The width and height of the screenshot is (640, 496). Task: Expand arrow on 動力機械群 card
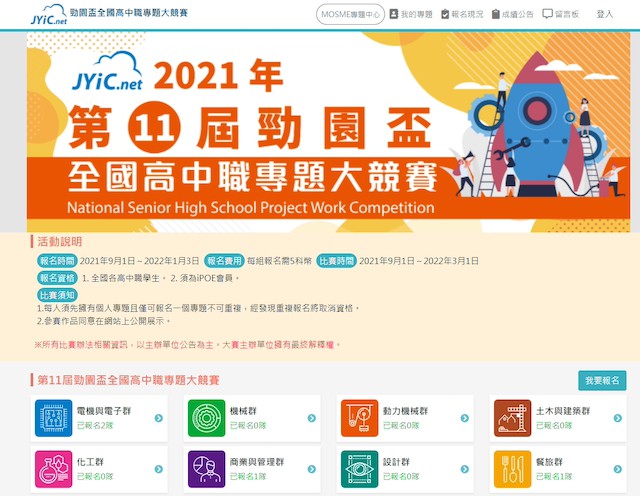tap(465, 418)
